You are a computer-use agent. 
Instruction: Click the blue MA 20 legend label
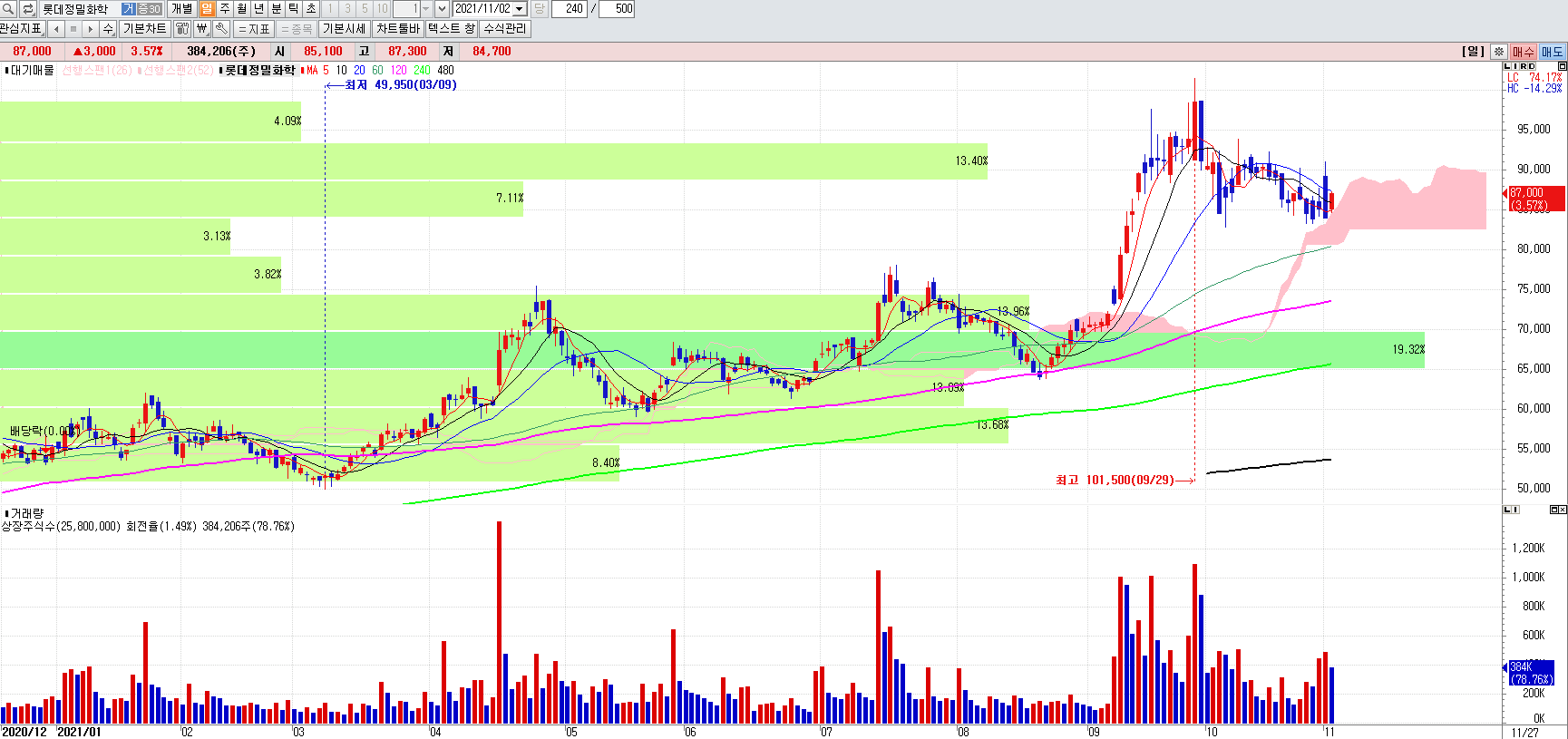click(360, 70)
